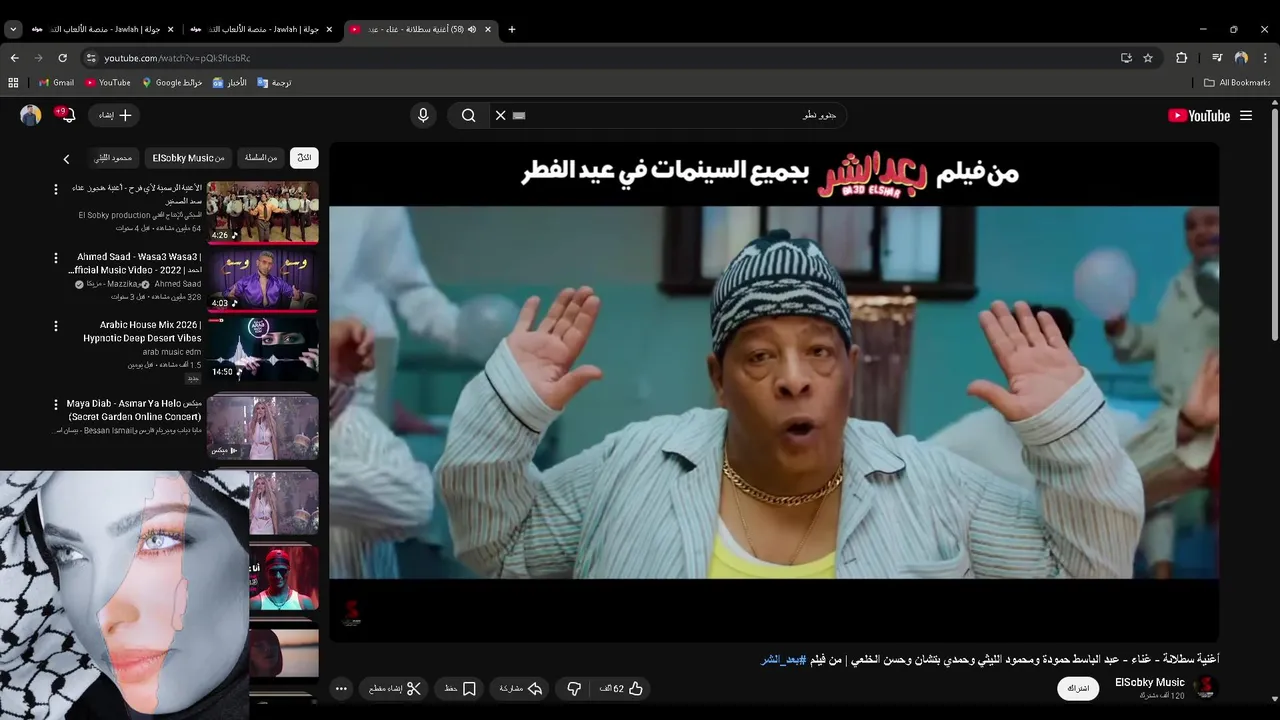Open options for El Sobky production video
Viewport: 1280px width, 720px height.
(56, 189)
